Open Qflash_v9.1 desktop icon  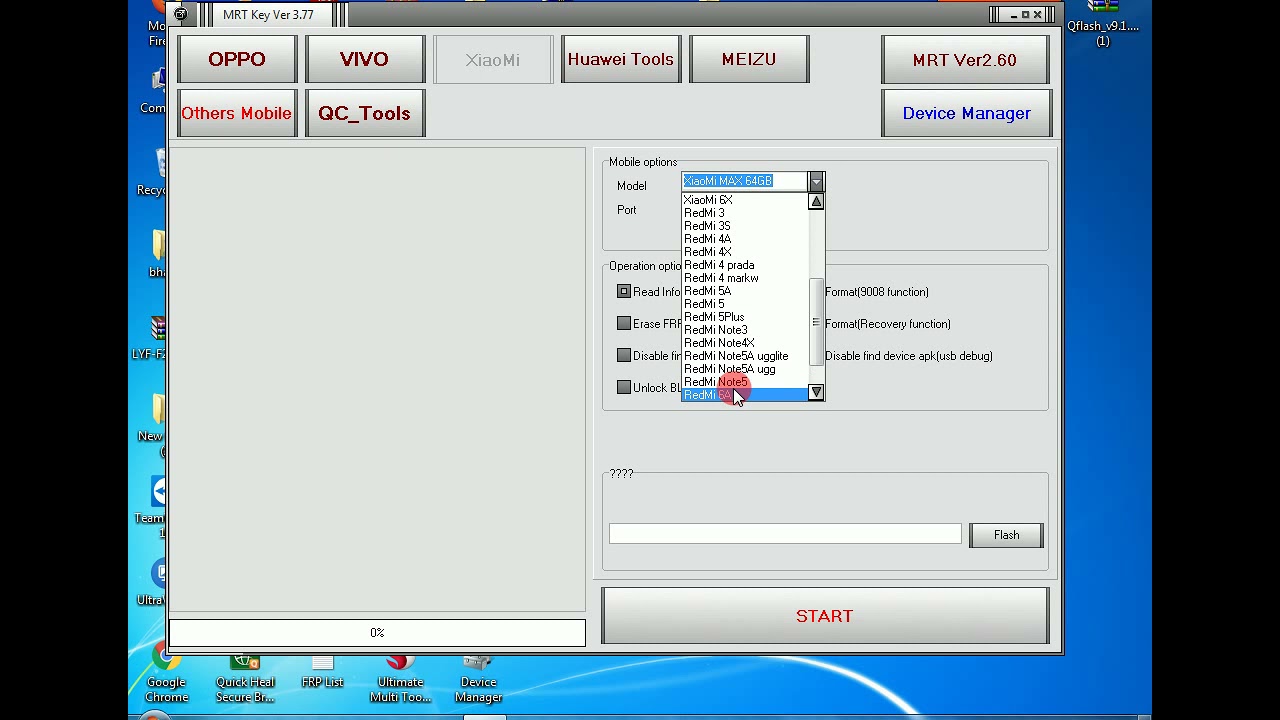coord(1103,24)
